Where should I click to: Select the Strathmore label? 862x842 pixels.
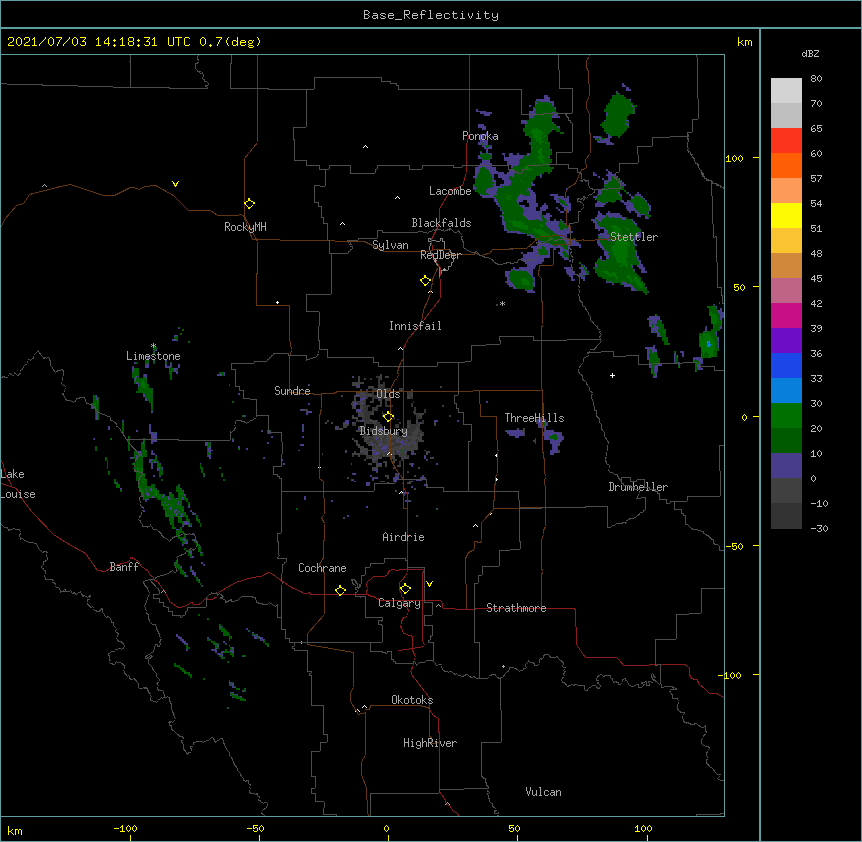(x=516, y=608)
